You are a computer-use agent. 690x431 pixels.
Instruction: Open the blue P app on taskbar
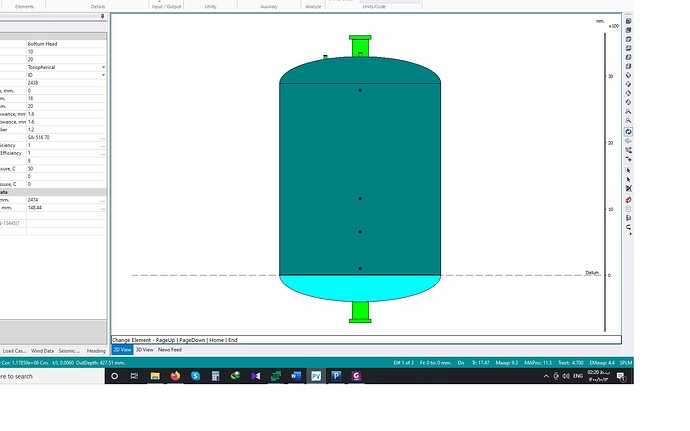pos(336,376)
